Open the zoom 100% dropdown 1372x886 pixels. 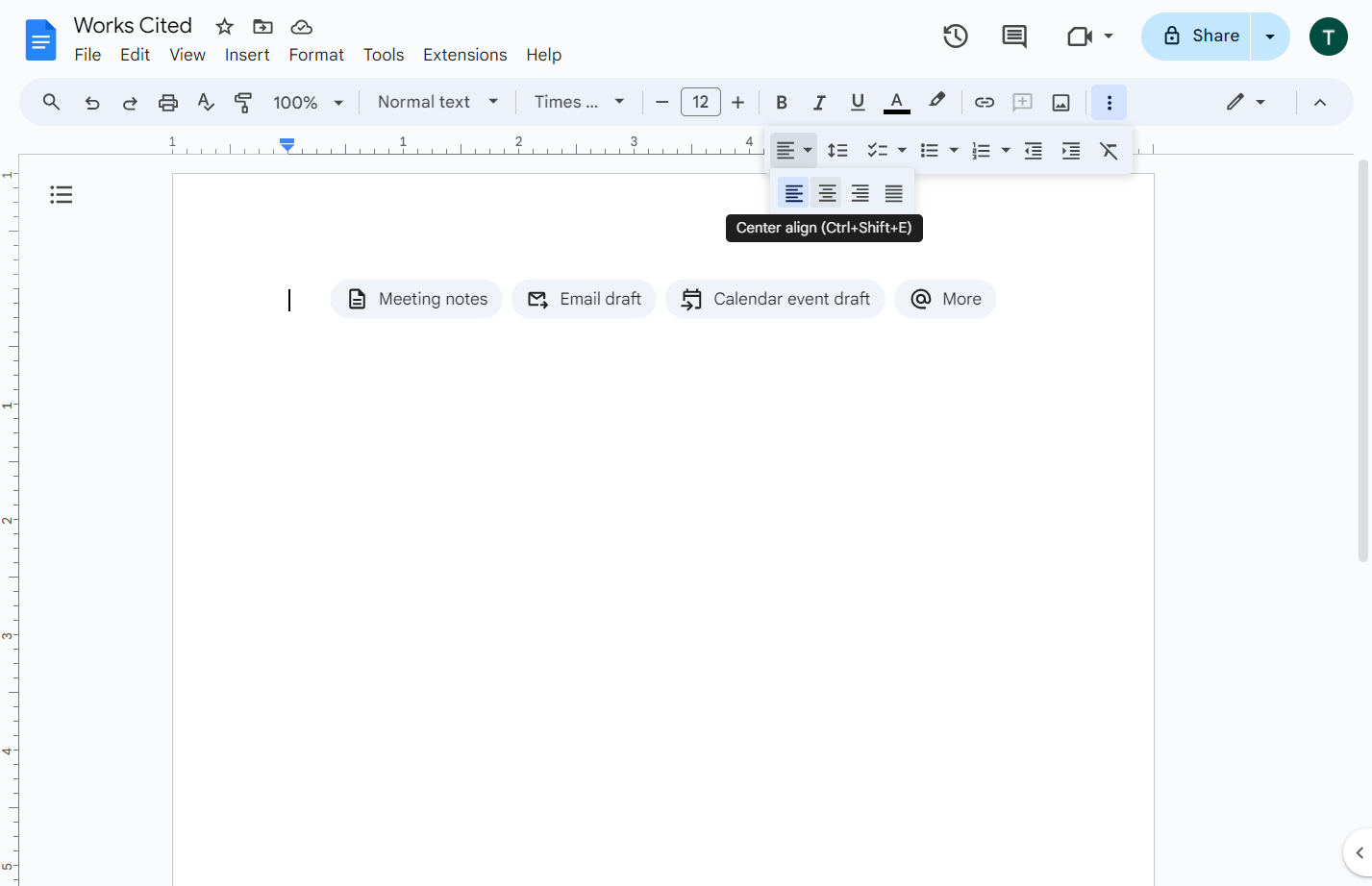coord(308,102)
